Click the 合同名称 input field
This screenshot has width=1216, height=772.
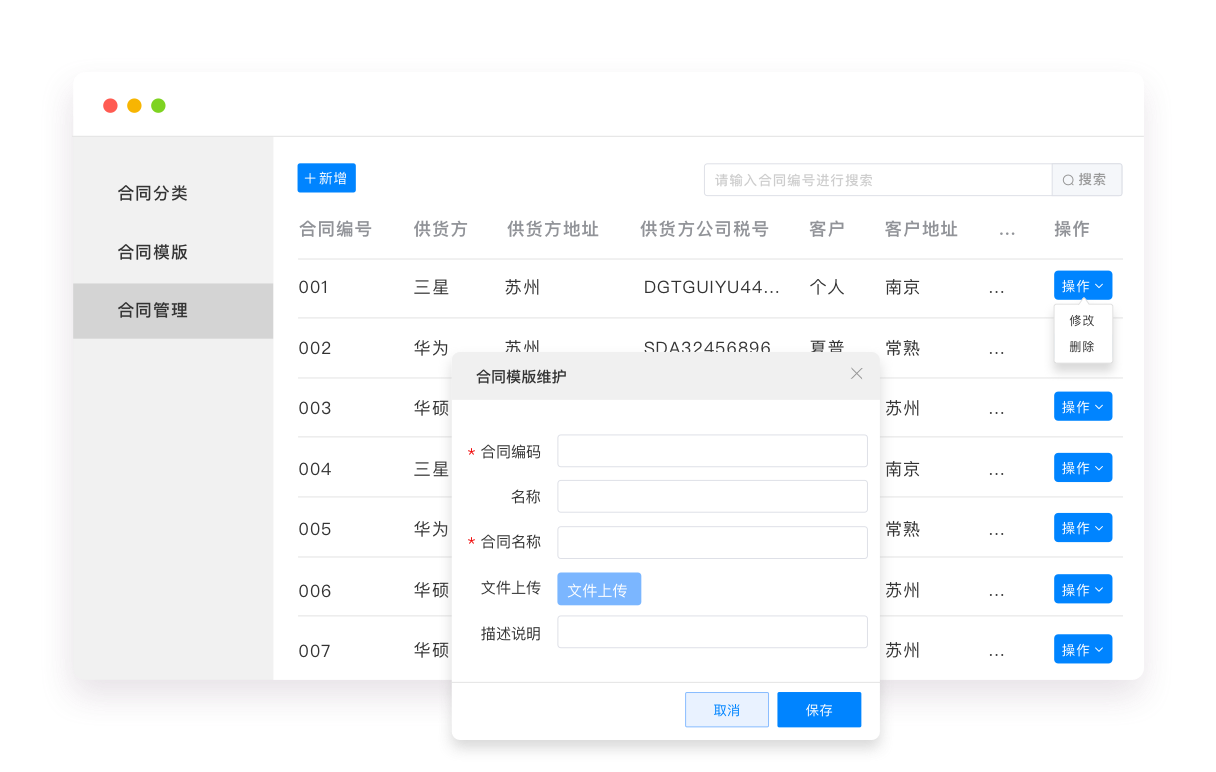click(712, 542)
